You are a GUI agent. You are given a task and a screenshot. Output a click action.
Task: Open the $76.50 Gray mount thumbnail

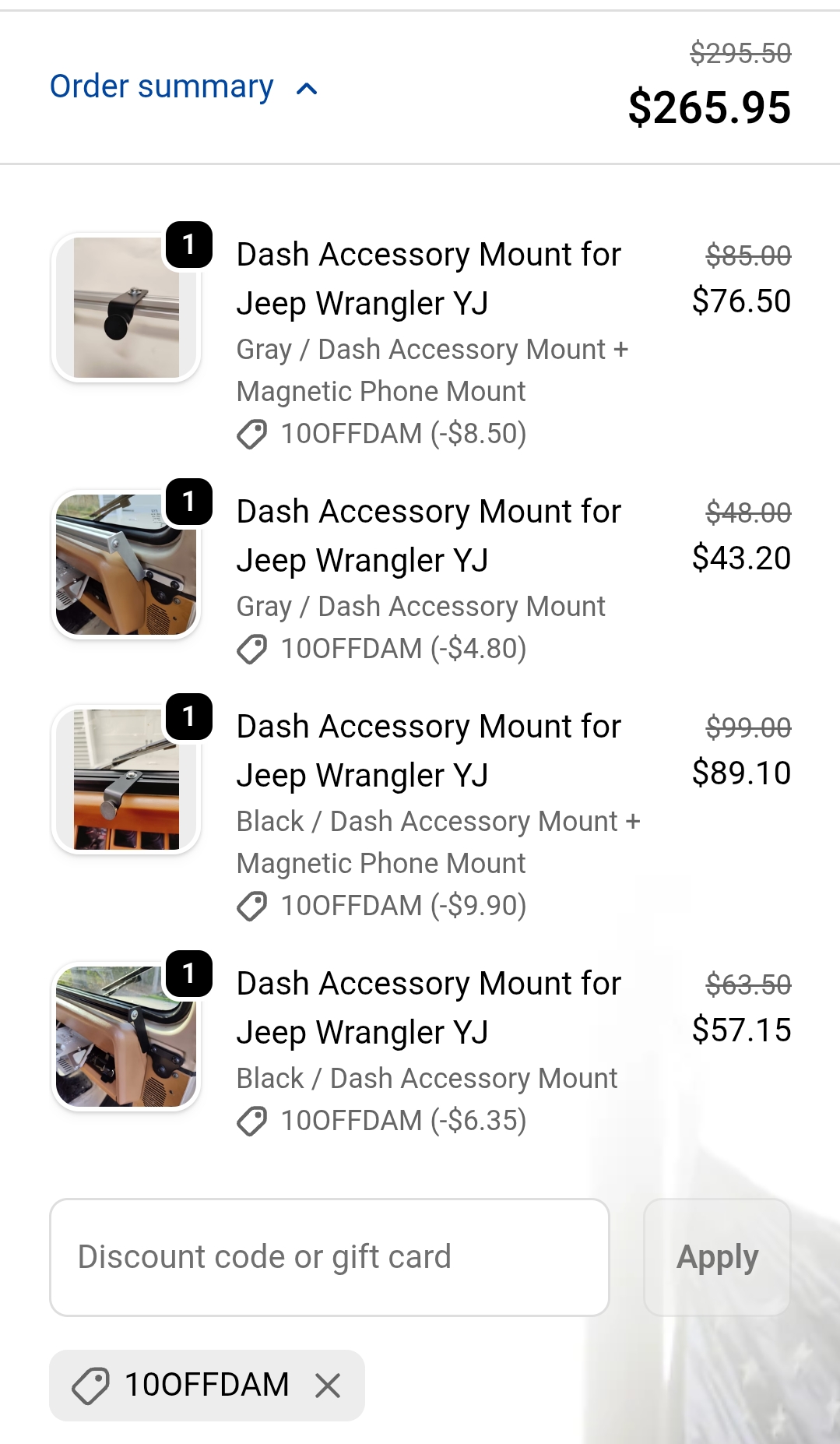pos(126,308)
